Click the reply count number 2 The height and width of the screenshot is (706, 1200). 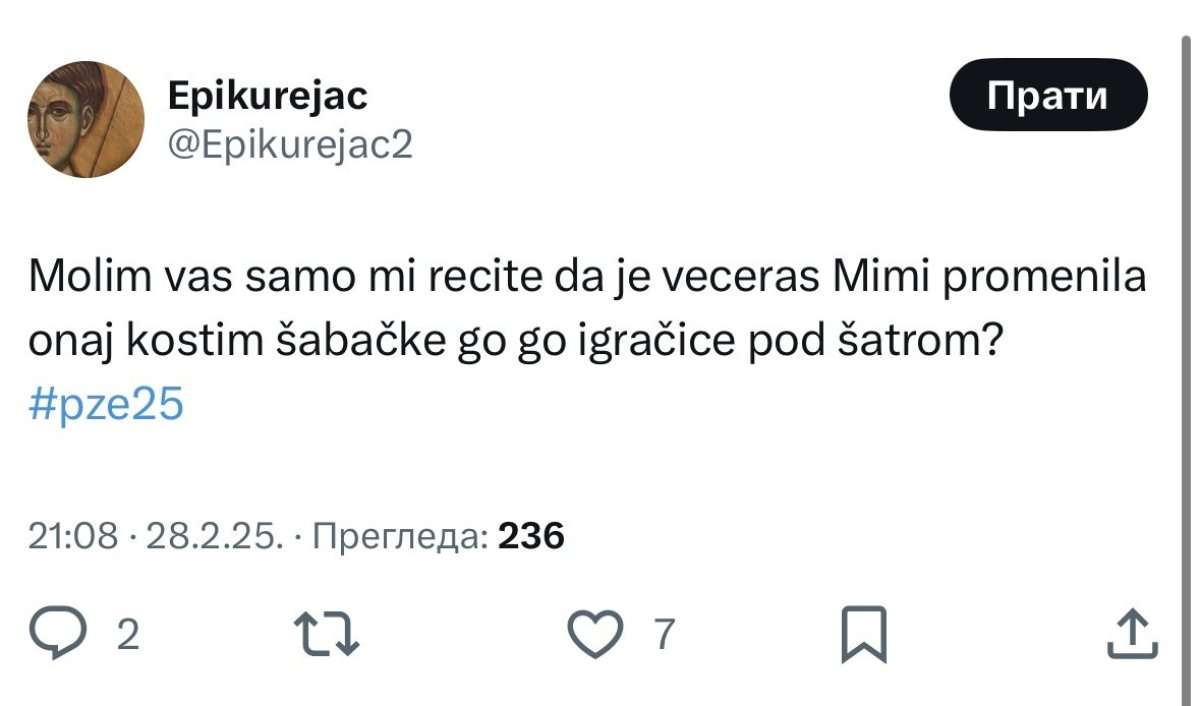[127, 636]
